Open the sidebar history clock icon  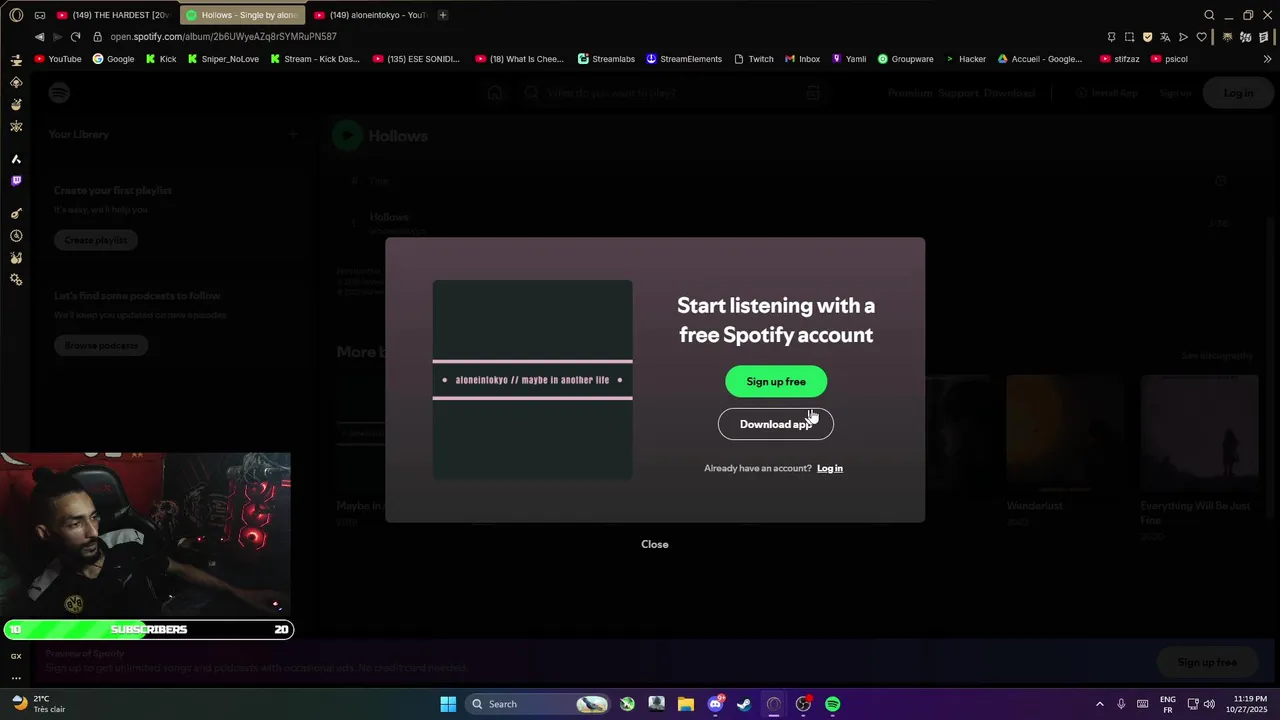(16, 236)
